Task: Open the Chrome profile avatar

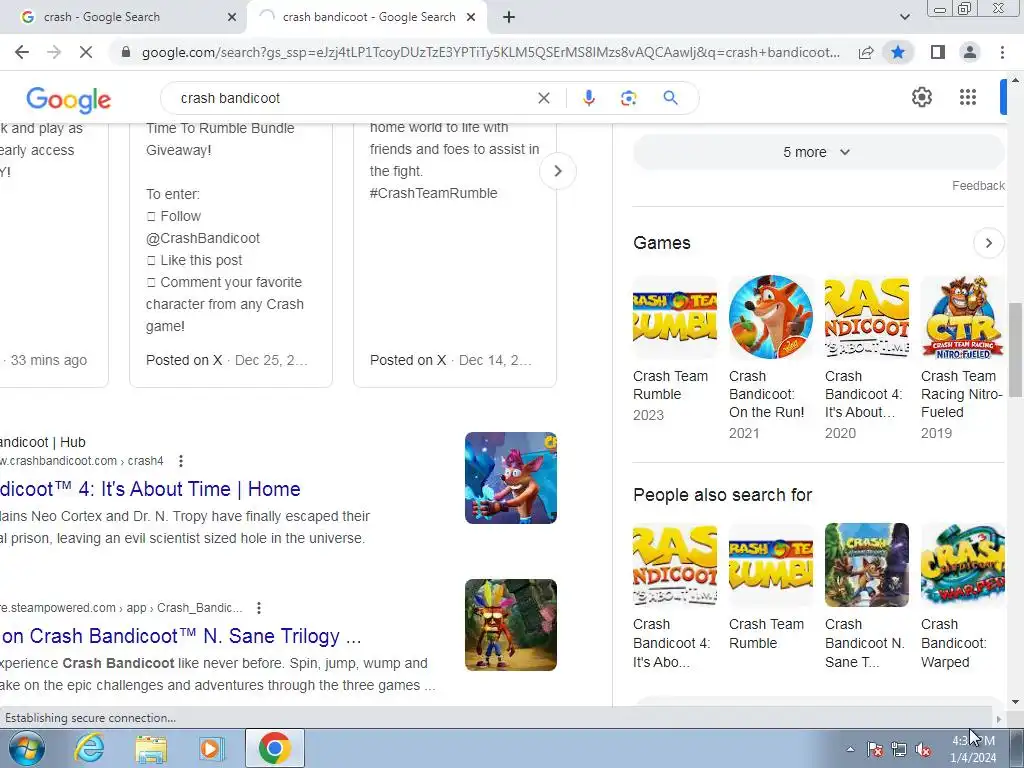Action: click(970, 52)
